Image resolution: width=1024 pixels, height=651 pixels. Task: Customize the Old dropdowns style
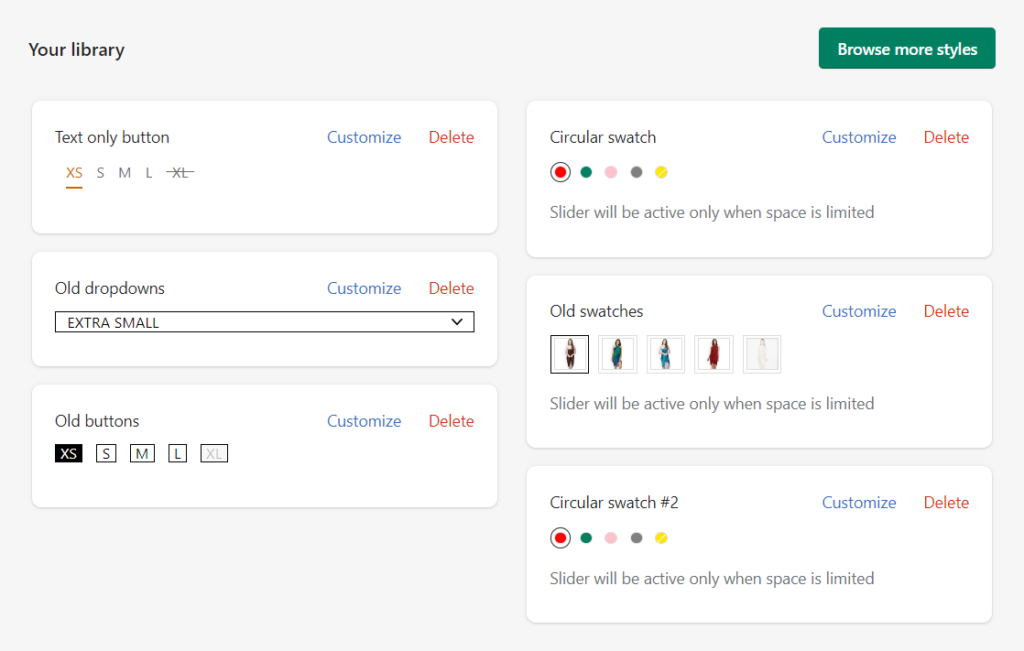point(364,288)
